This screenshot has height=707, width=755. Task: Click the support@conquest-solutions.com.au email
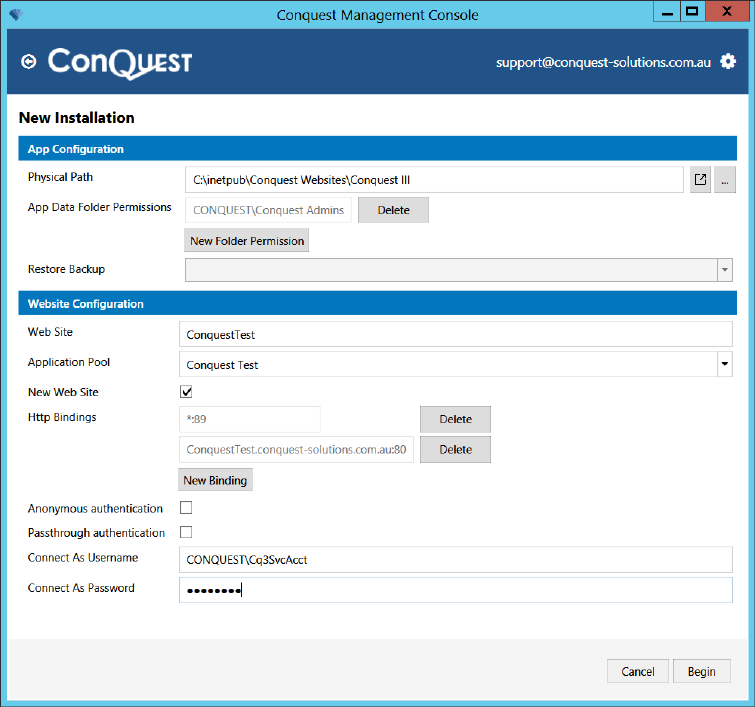pos(603,63)
